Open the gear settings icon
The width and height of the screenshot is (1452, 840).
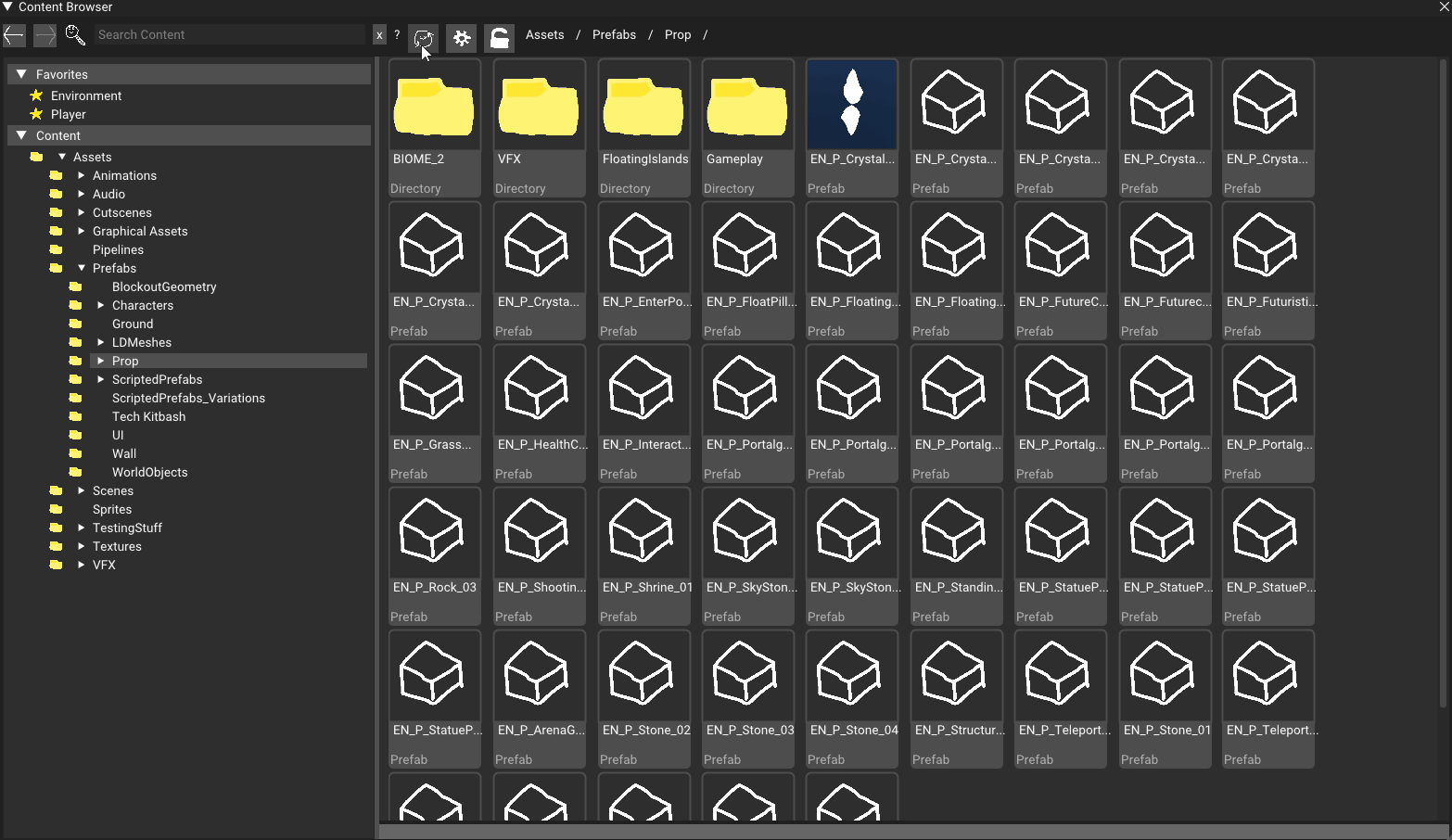click(x=462, y=38)
